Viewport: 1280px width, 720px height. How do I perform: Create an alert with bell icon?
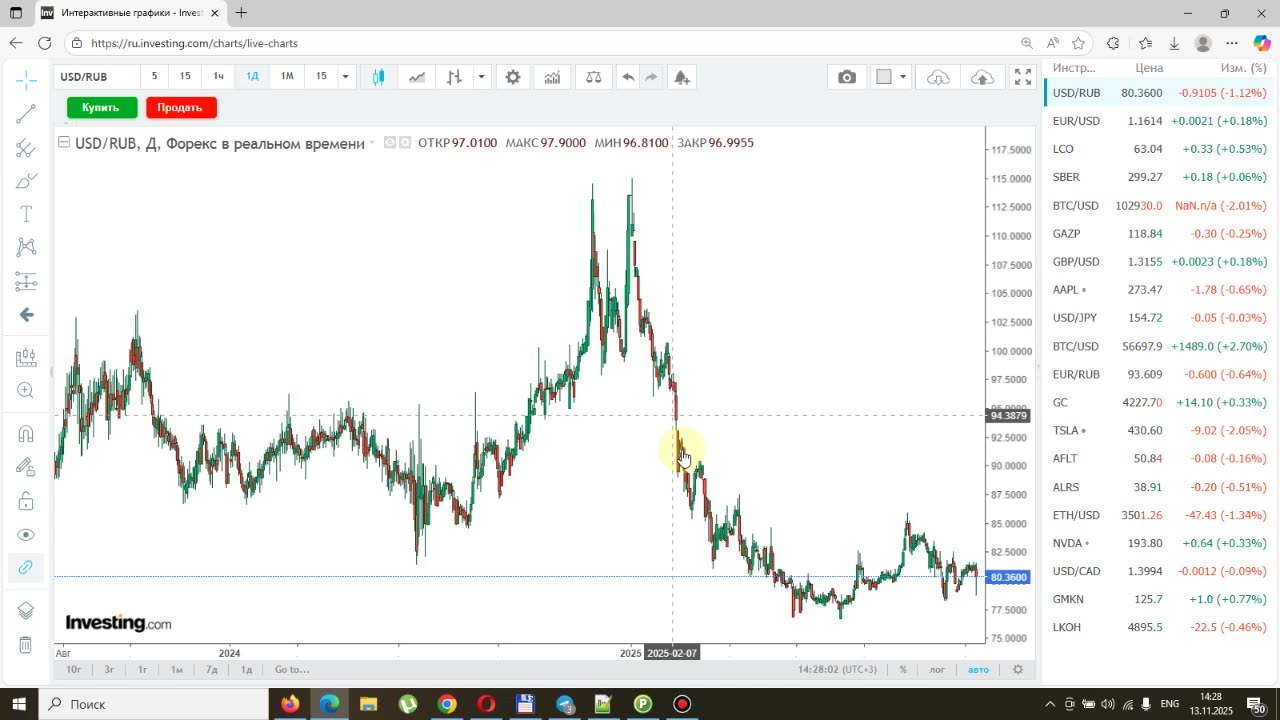pos(682,77)
